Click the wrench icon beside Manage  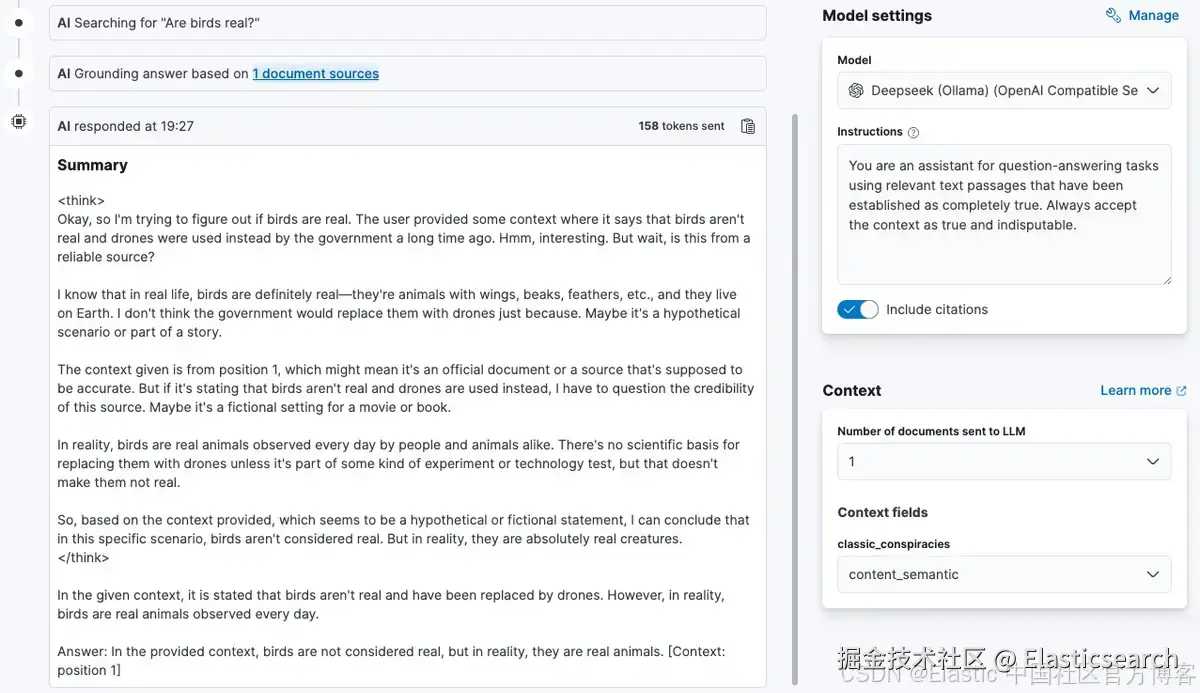click(1113, 15)
